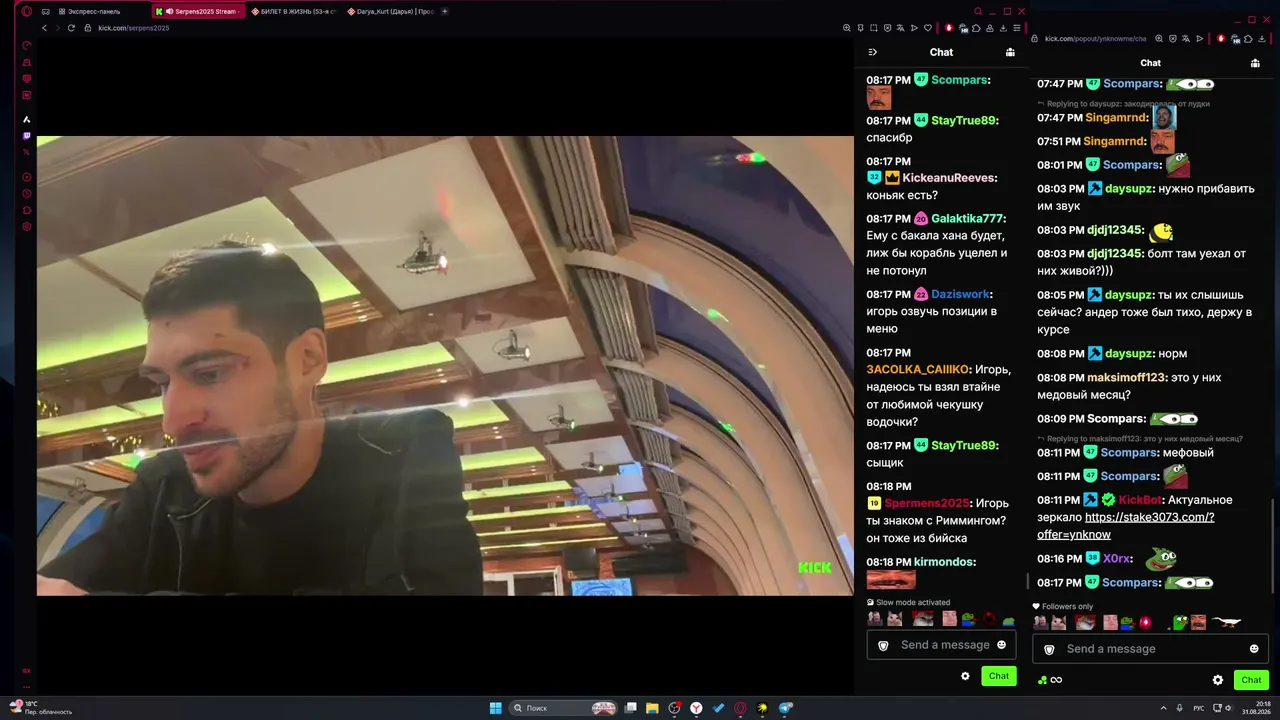The width and height of the screenshot is (1280, 720).
Task: Switch to the БИЛЕТ В ЖИЗНЬ tab
Action: pyautogui.click(x=295, y=11)
